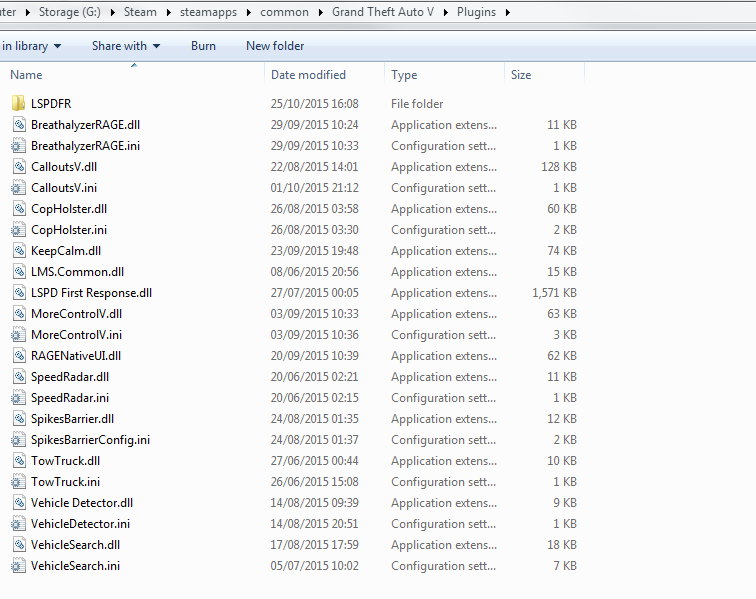Navigate to Steam in address bar
Screen dimensions: 756x599
140,12
